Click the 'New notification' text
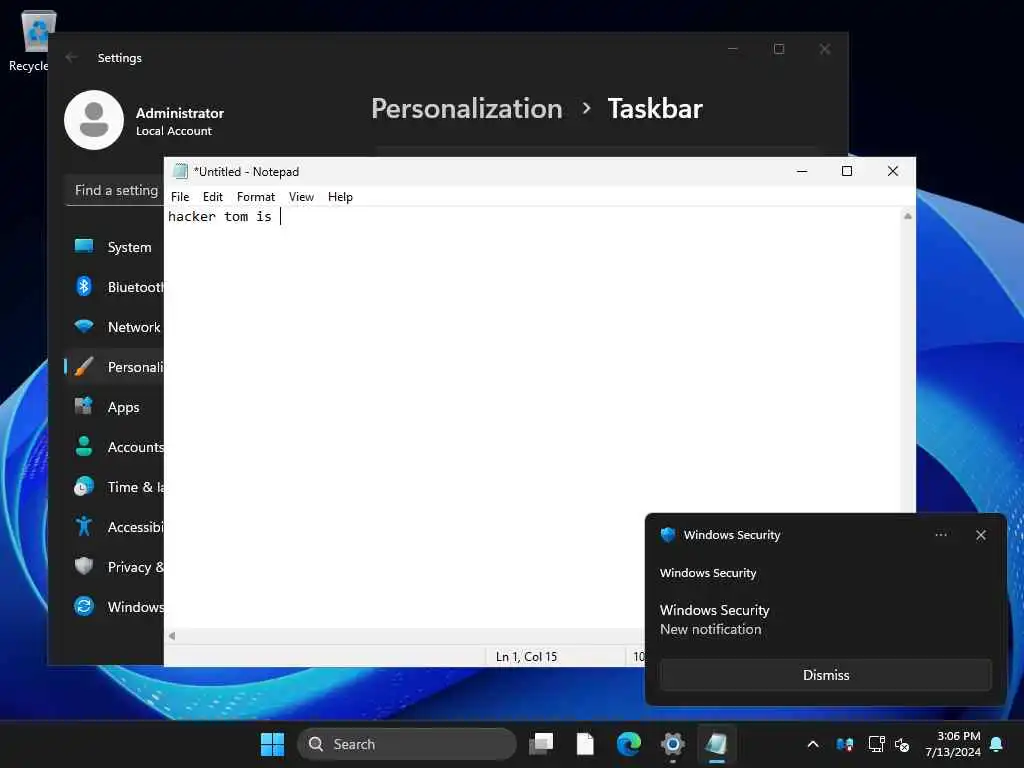1024x768 pixels. click(711, 629)
